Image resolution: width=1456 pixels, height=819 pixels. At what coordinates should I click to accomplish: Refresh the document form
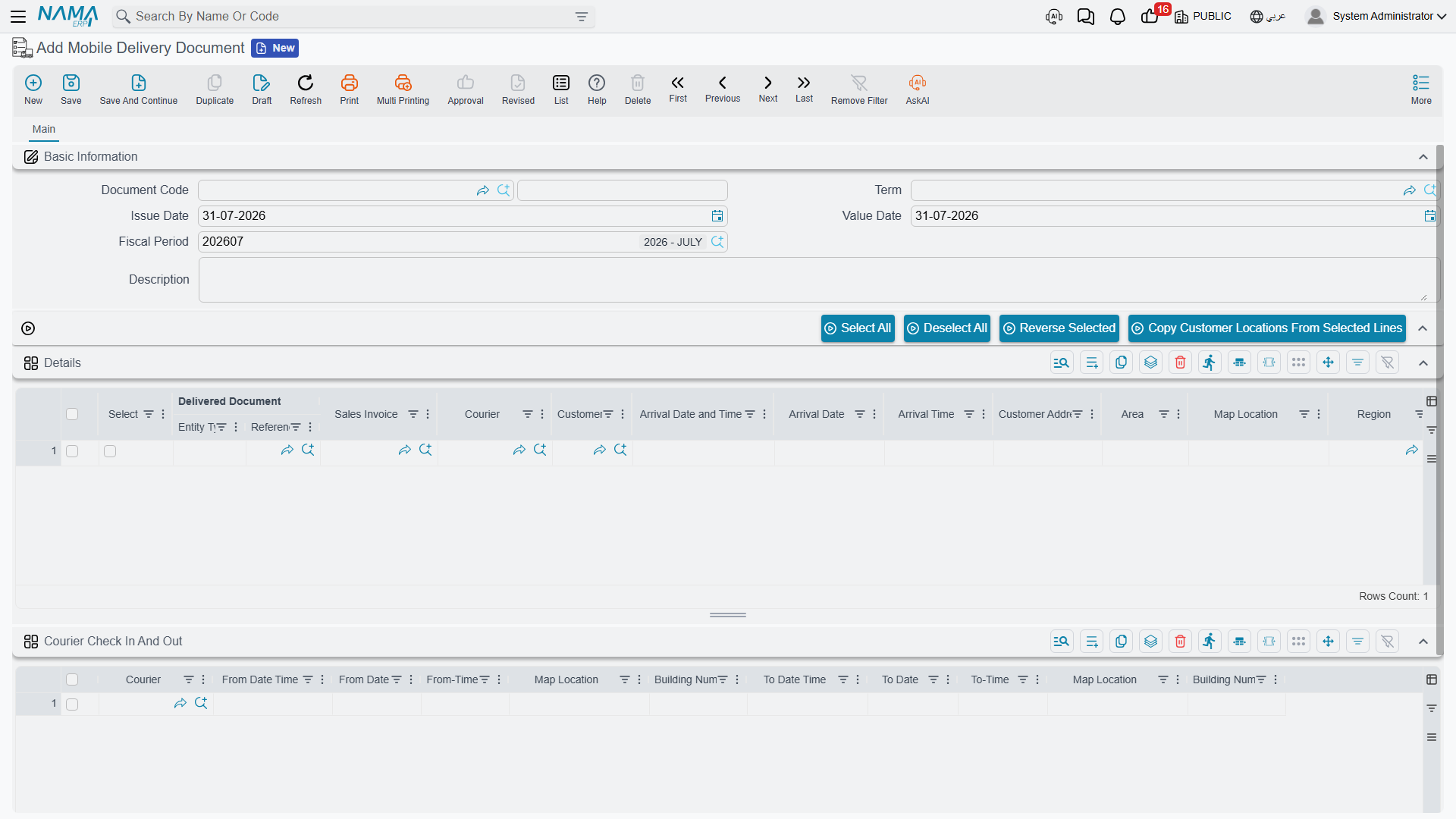click(x=306, y=89)
